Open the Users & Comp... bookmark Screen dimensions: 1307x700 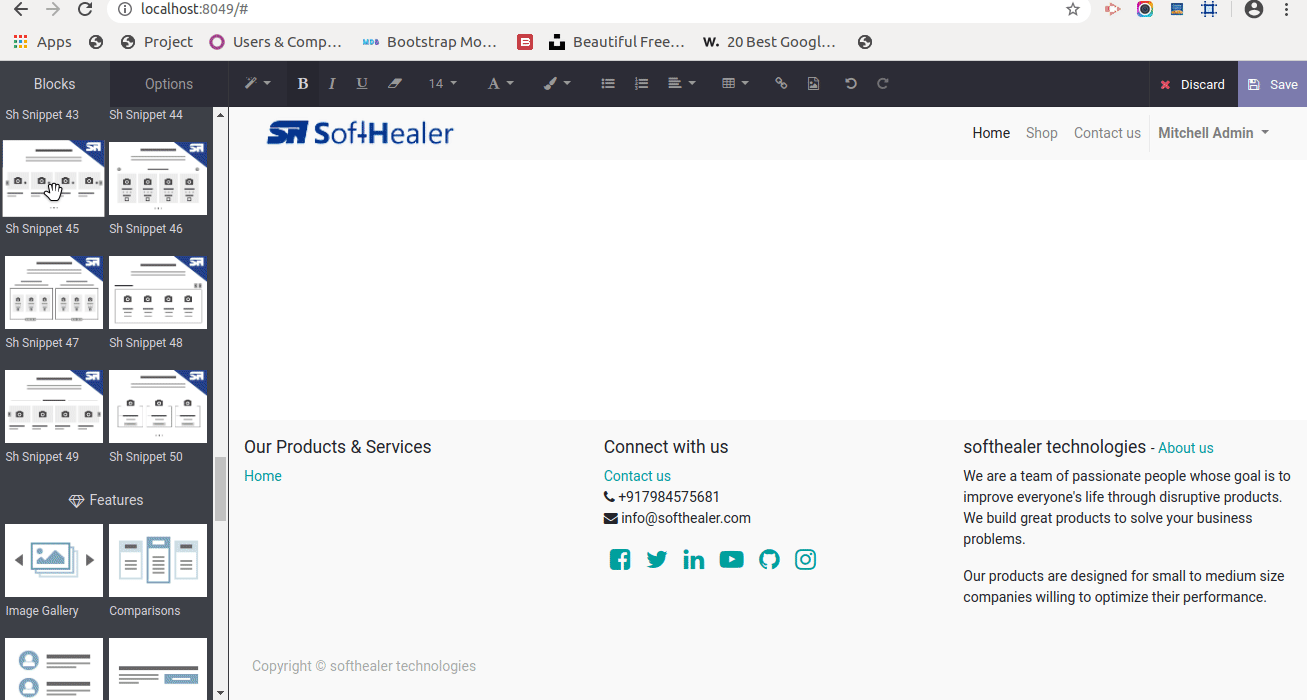point(276,42)
